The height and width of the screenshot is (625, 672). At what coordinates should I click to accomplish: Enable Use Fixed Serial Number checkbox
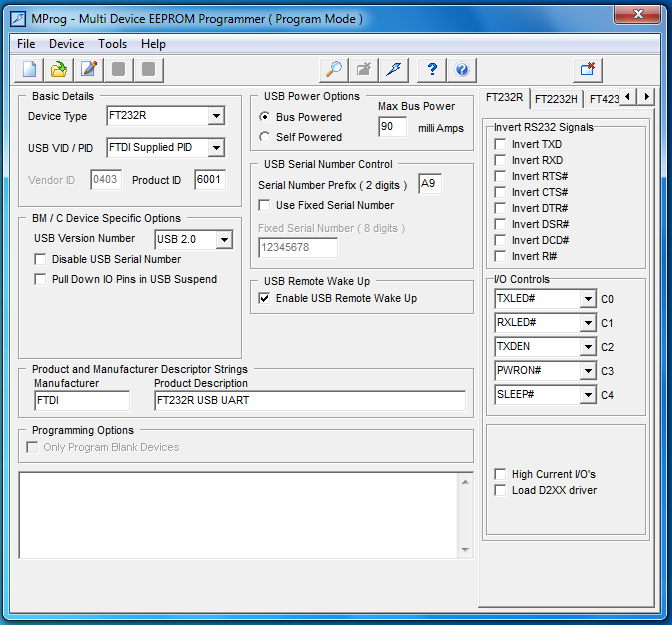(264, 205)
